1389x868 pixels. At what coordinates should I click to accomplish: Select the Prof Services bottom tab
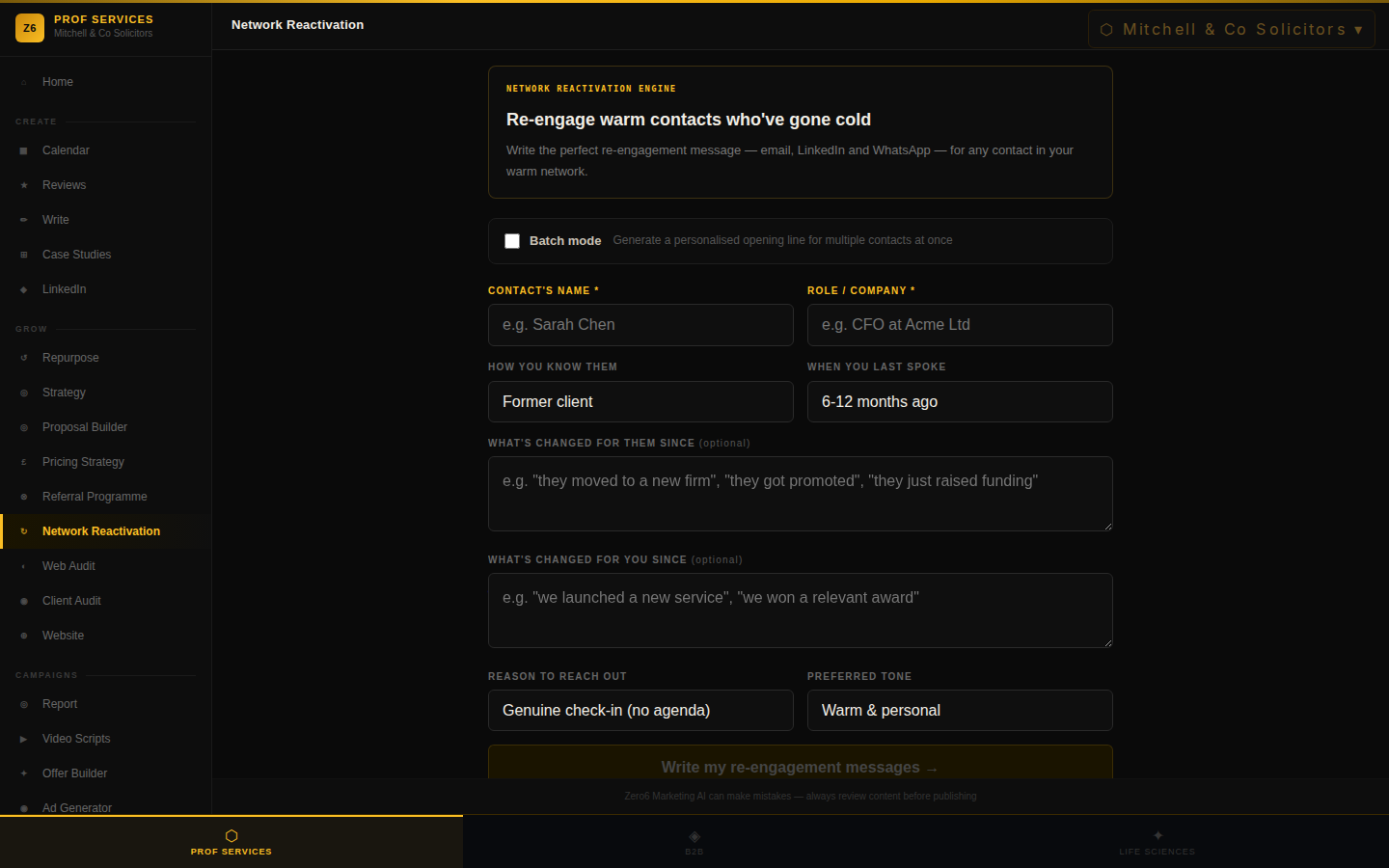(x=231, y=842)
